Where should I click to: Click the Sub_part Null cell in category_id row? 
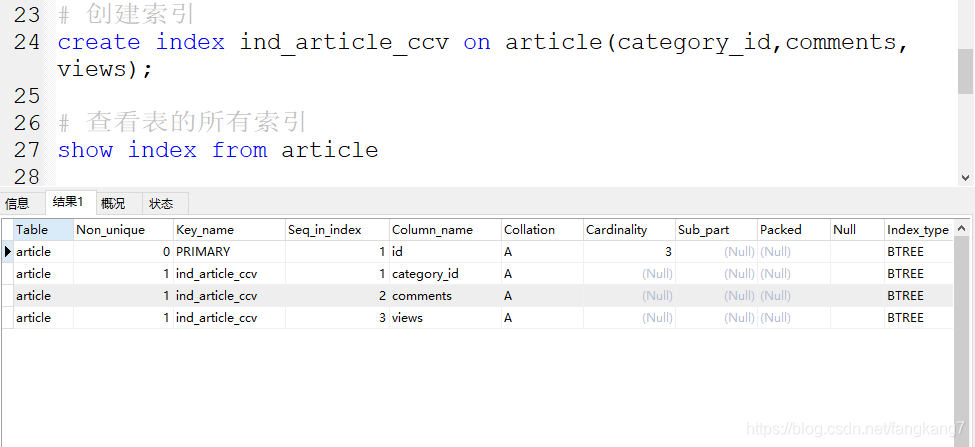point(716,274)
